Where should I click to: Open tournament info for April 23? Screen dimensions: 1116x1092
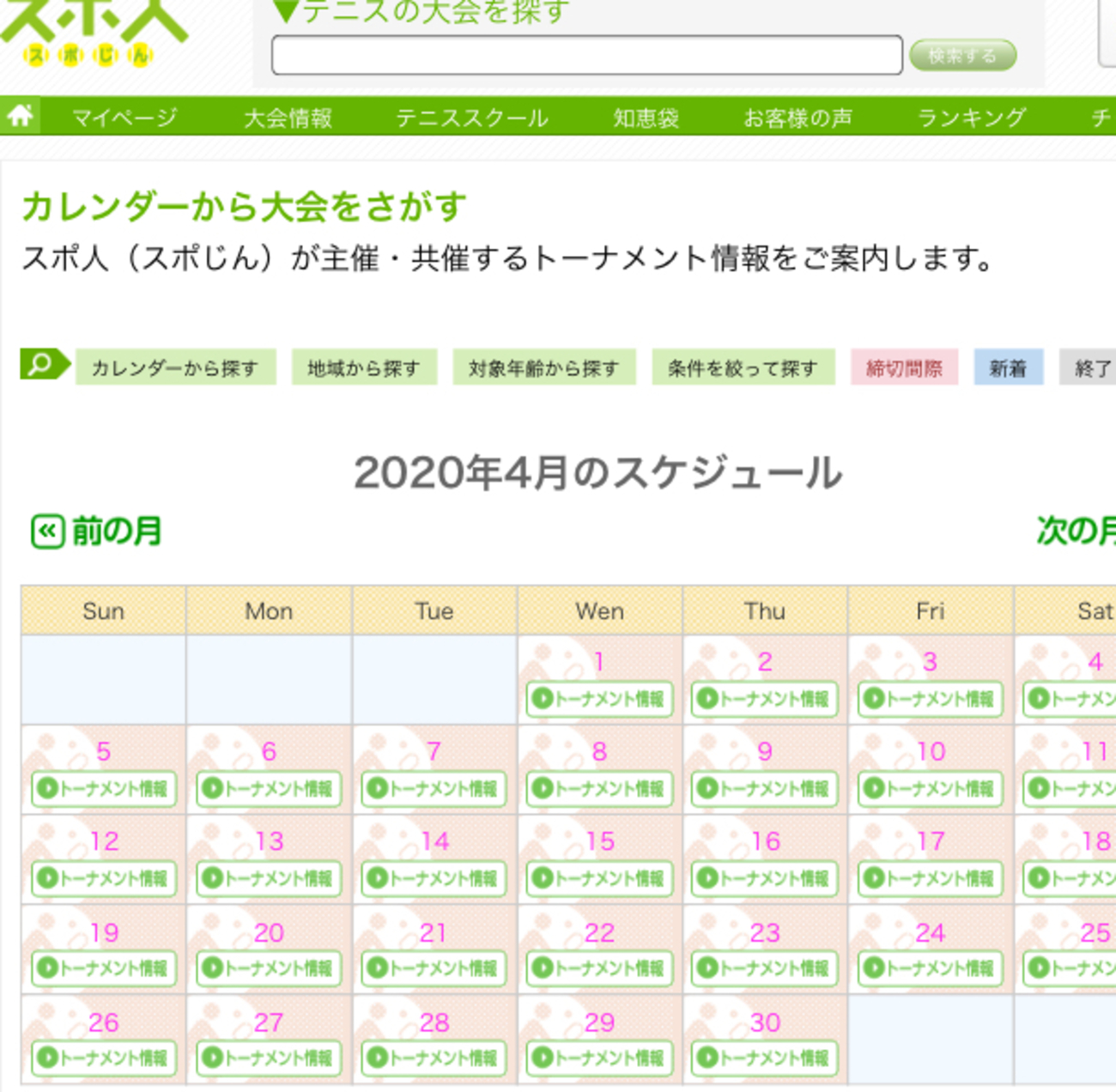764,968
